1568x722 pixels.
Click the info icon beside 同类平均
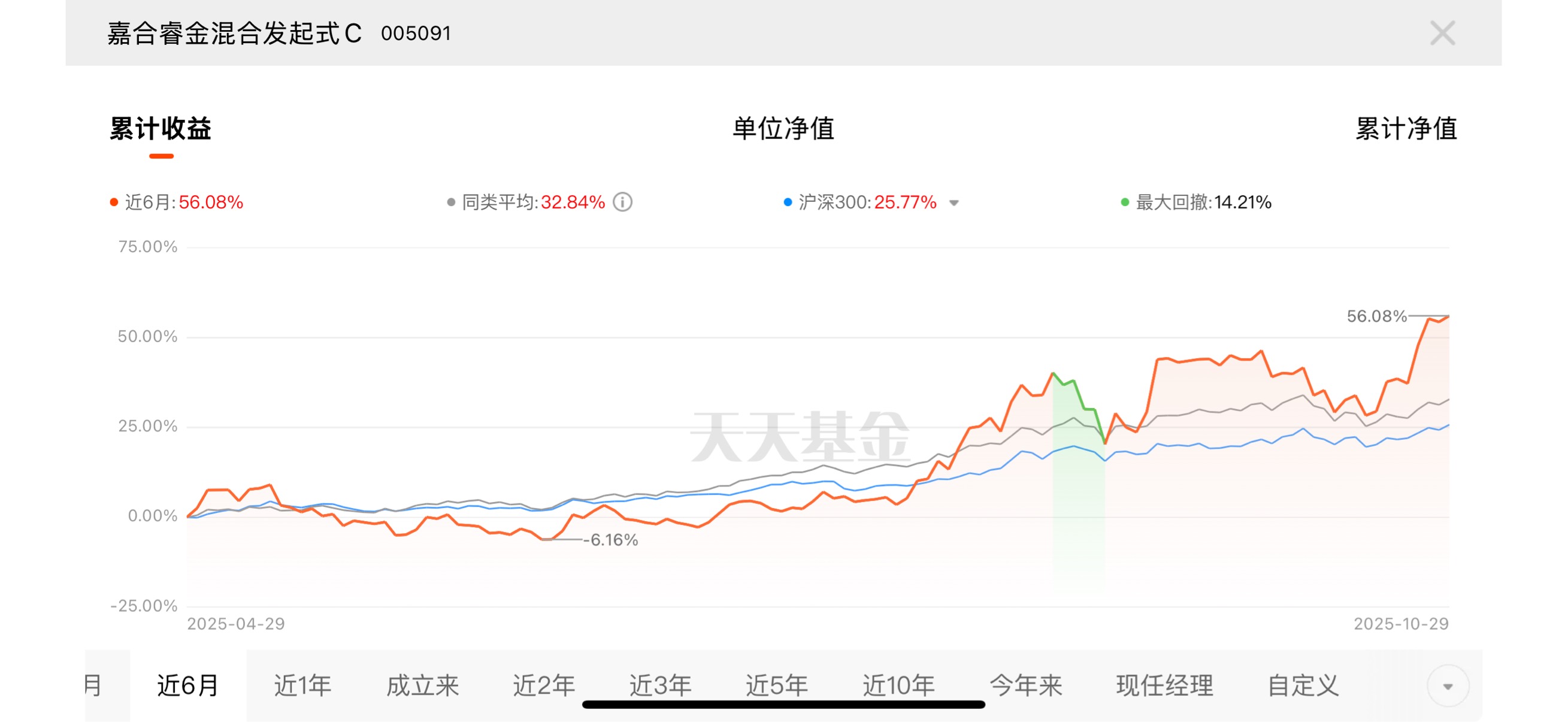(x=622, y=202)
